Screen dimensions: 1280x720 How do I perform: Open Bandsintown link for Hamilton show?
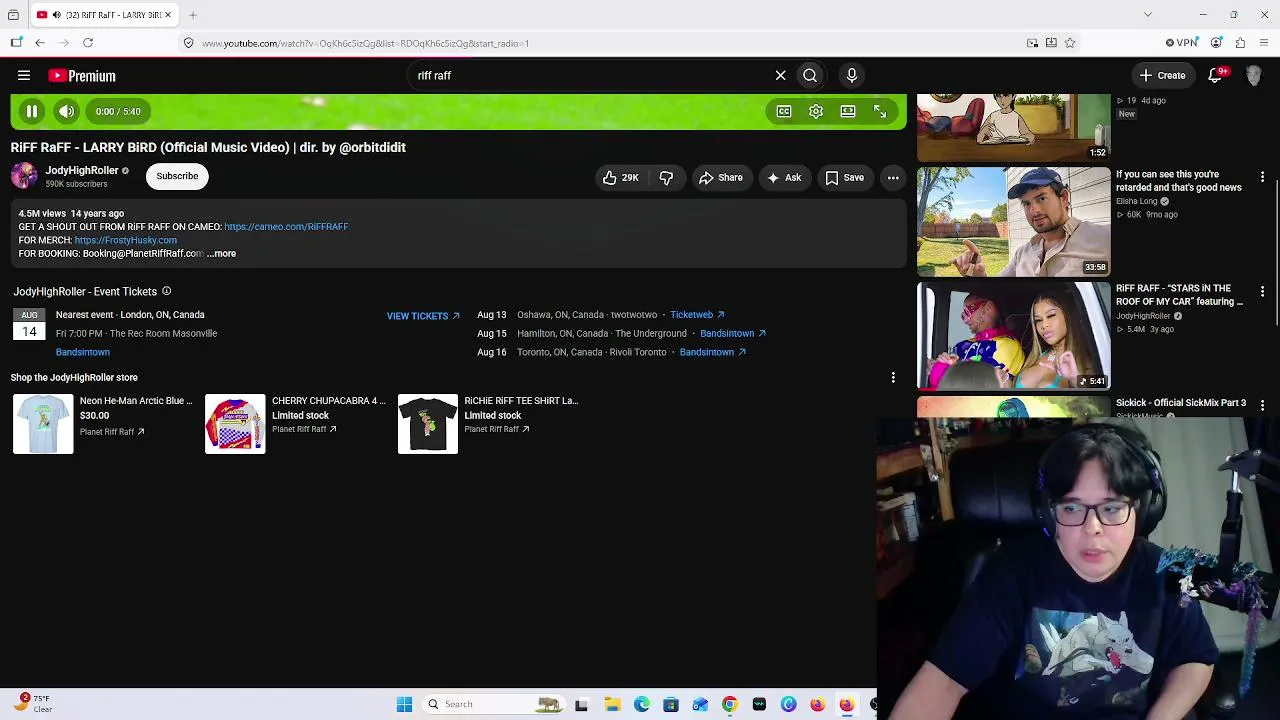732,333
